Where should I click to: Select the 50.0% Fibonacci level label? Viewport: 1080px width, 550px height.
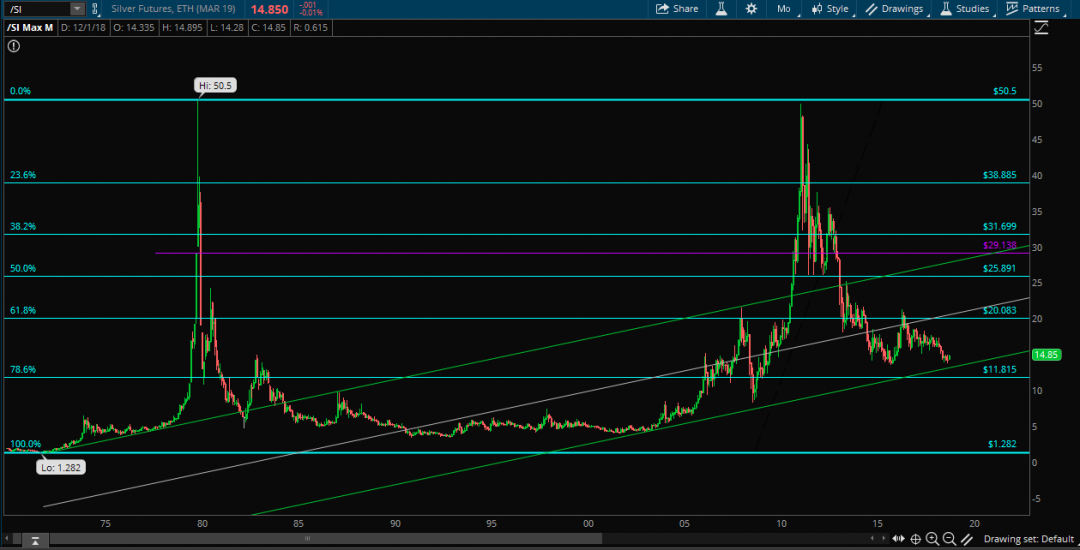(x=23, y=268)
